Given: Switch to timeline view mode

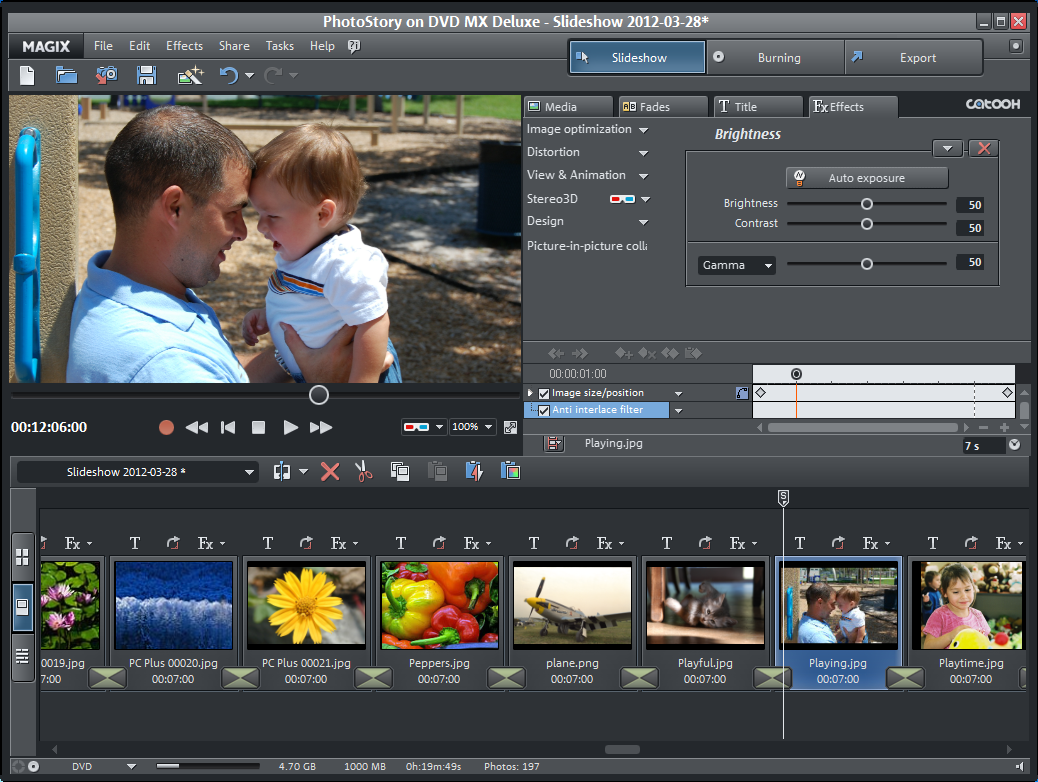Looking at the screenshot, I should [x=23, y=656].
